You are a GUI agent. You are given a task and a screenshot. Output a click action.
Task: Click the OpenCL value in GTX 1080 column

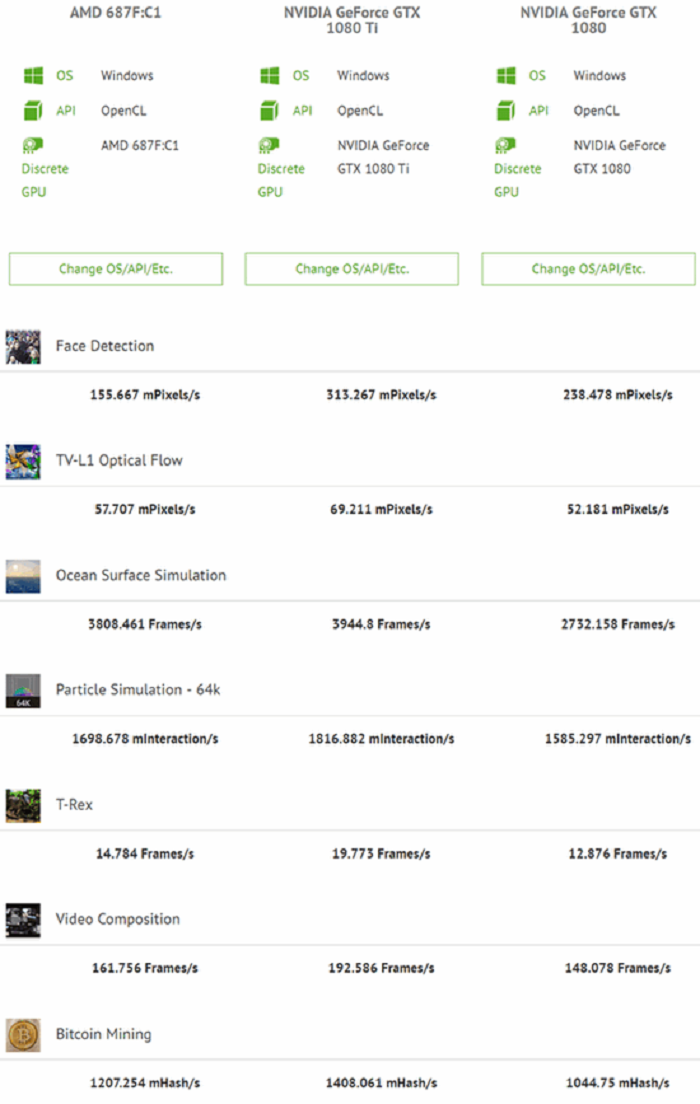[596, 111]
